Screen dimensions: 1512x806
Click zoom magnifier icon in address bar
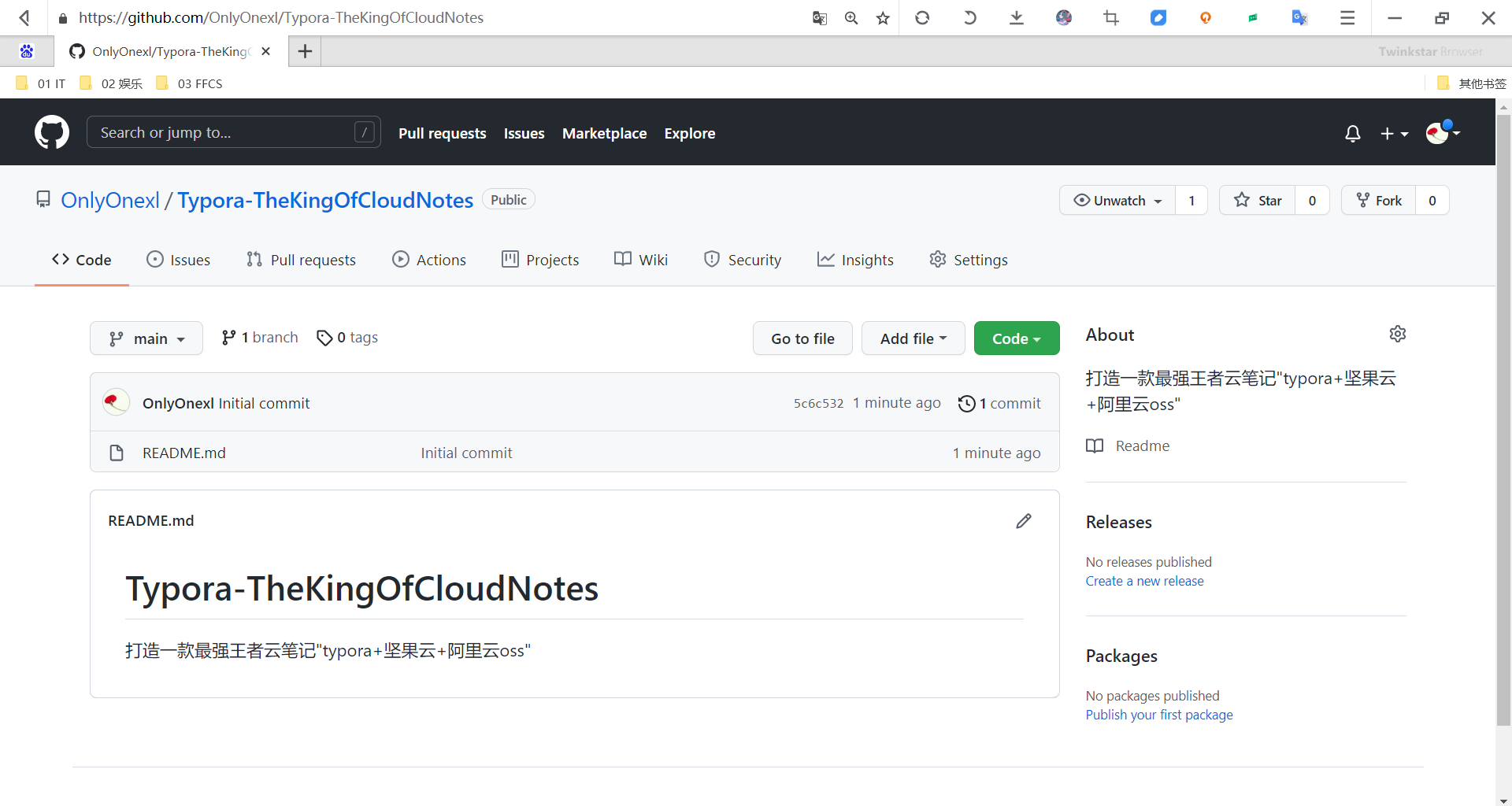[x=851, y=17]
